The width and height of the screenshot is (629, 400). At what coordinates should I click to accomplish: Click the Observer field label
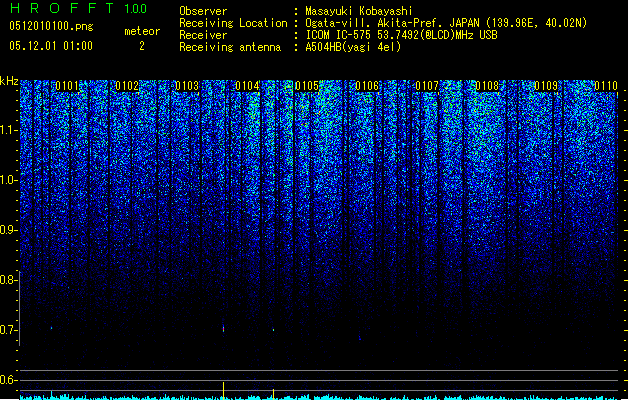203,11
